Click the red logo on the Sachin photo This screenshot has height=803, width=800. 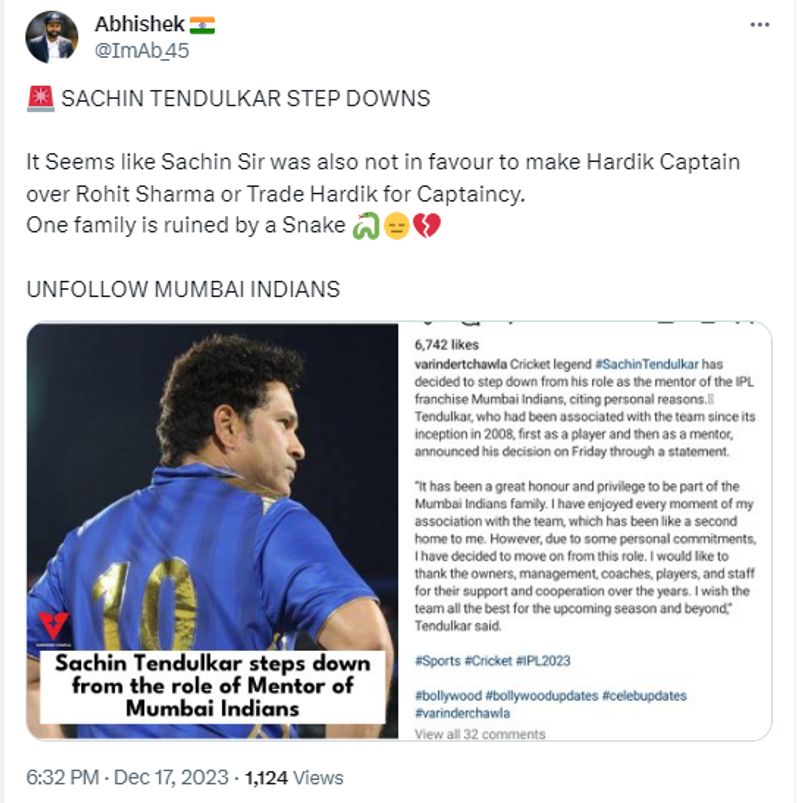pyautogui.click(x=54, y=627)
